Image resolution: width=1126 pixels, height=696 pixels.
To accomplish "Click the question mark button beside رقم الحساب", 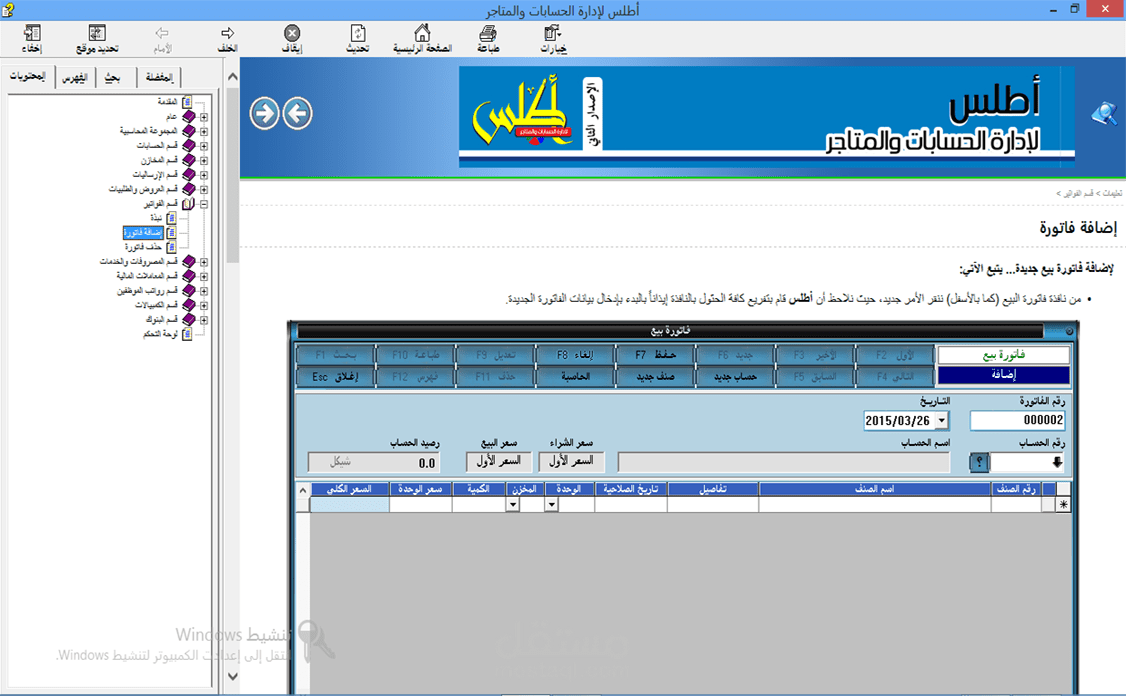I will pos(979,463).
